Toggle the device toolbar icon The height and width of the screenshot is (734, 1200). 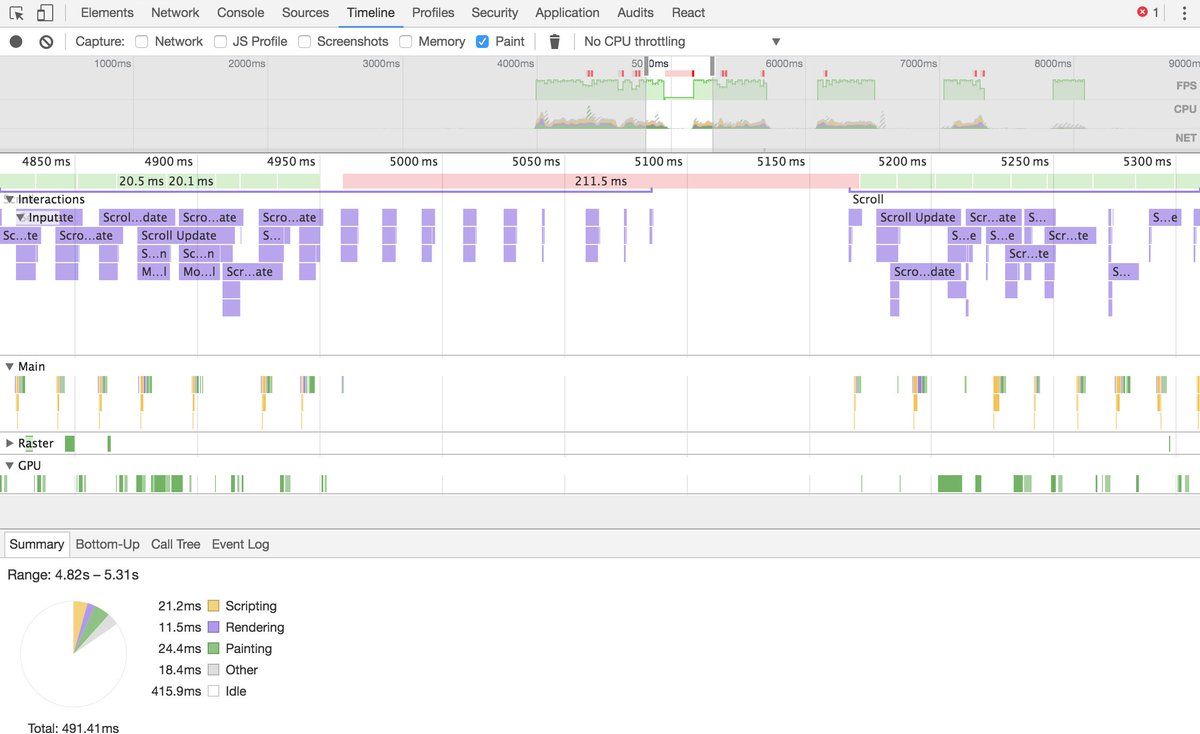pos(45,13)
